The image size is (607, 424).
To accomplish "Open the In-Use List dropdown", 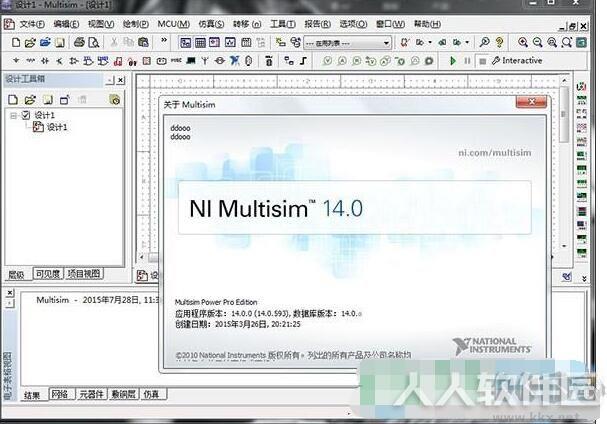I will click(x=347, y=43).
